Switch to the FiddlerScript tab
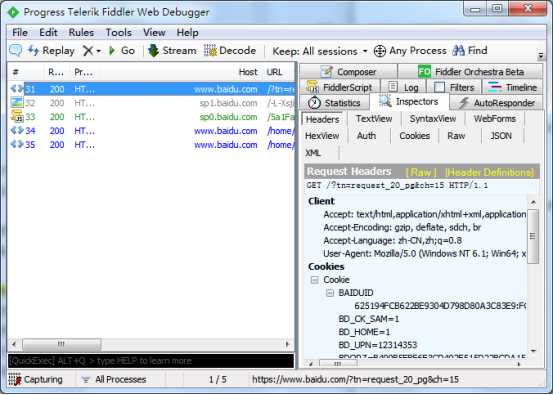Screen dimensions: 553x395 click(x=340, y=87)
